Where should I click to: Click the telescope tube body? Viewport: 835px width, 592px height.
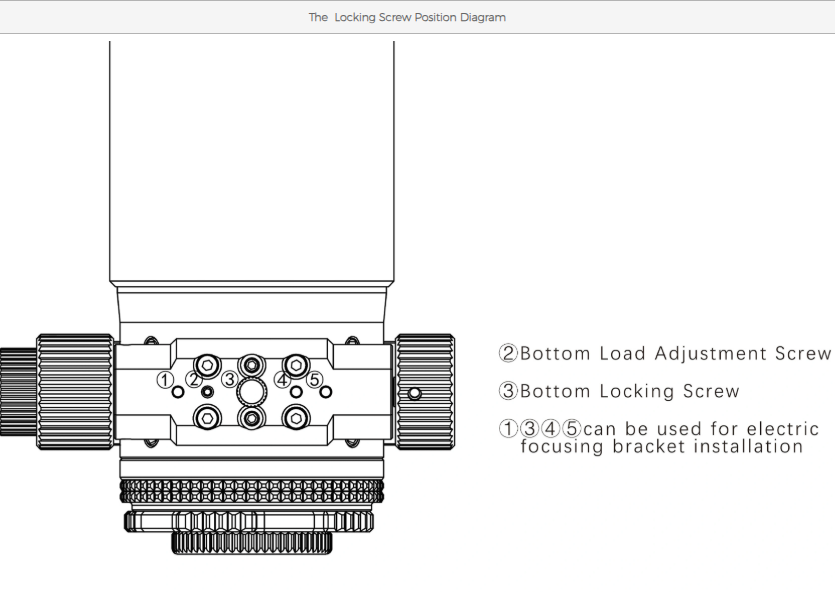pos(252,160)
